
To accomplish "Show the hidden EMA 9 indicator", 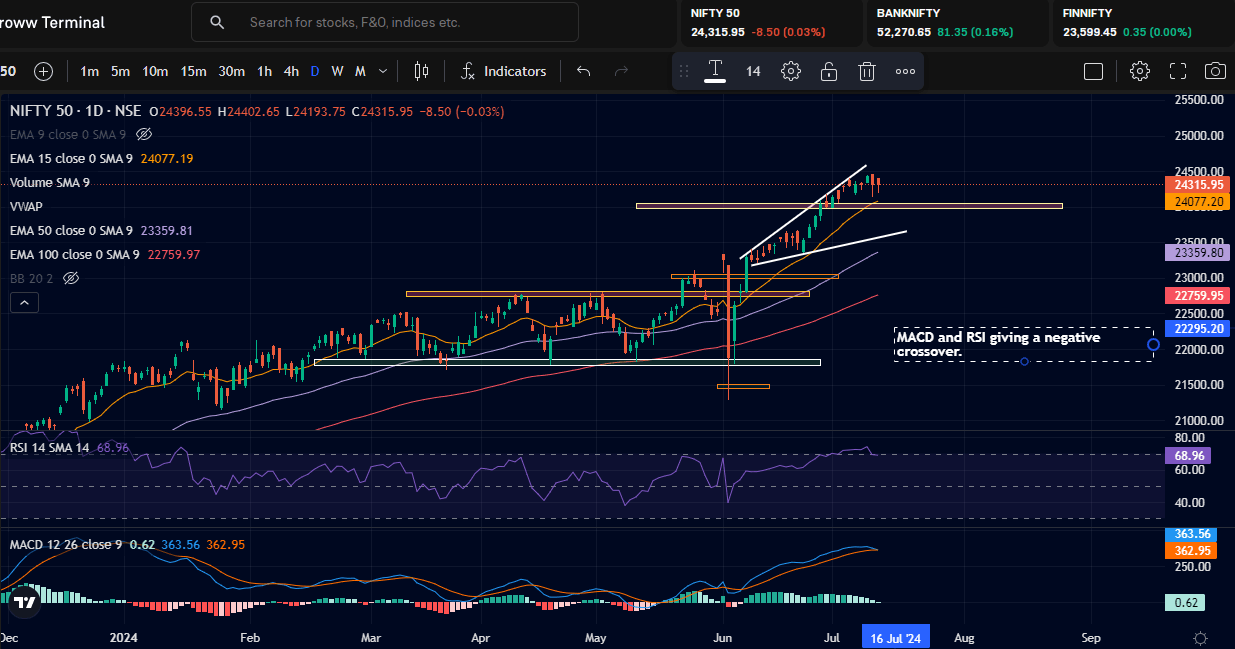I will pos(143,134).
